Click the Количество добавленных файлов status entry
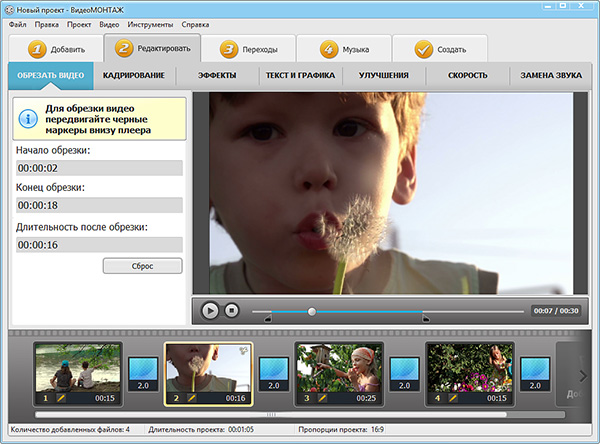Screen dimensions: 600x444 (x=70, y=429)
